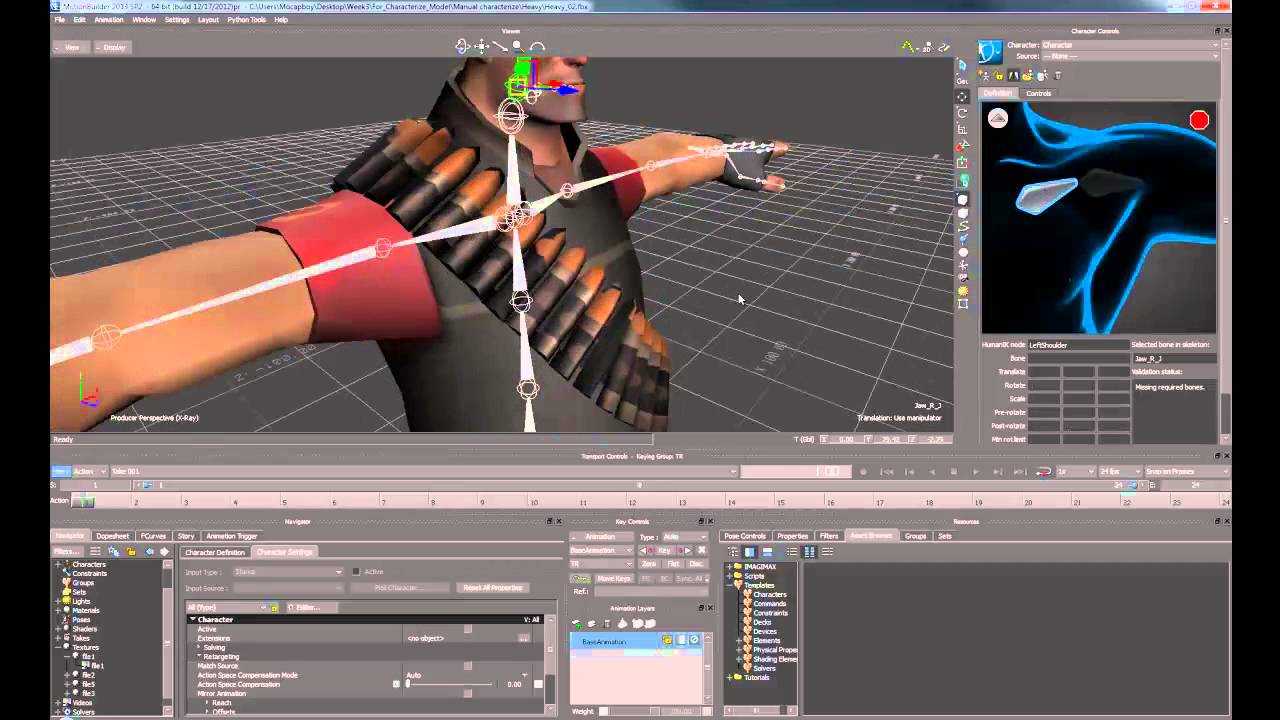
Task: Open the Input Type dropdown
Action: tap(288, 572)
